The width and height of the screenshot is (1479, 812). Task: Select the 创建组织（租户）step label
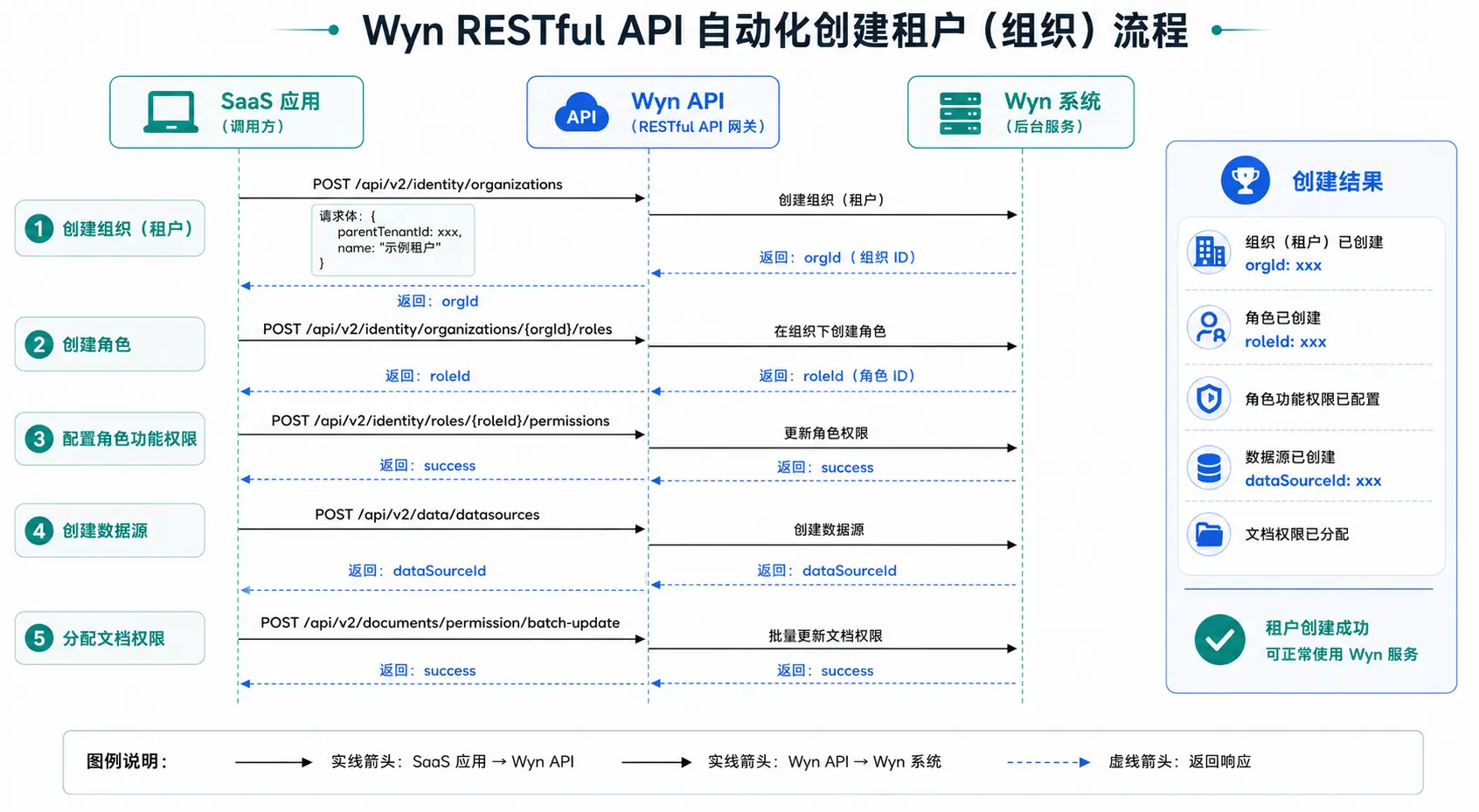tap(128, 229)
